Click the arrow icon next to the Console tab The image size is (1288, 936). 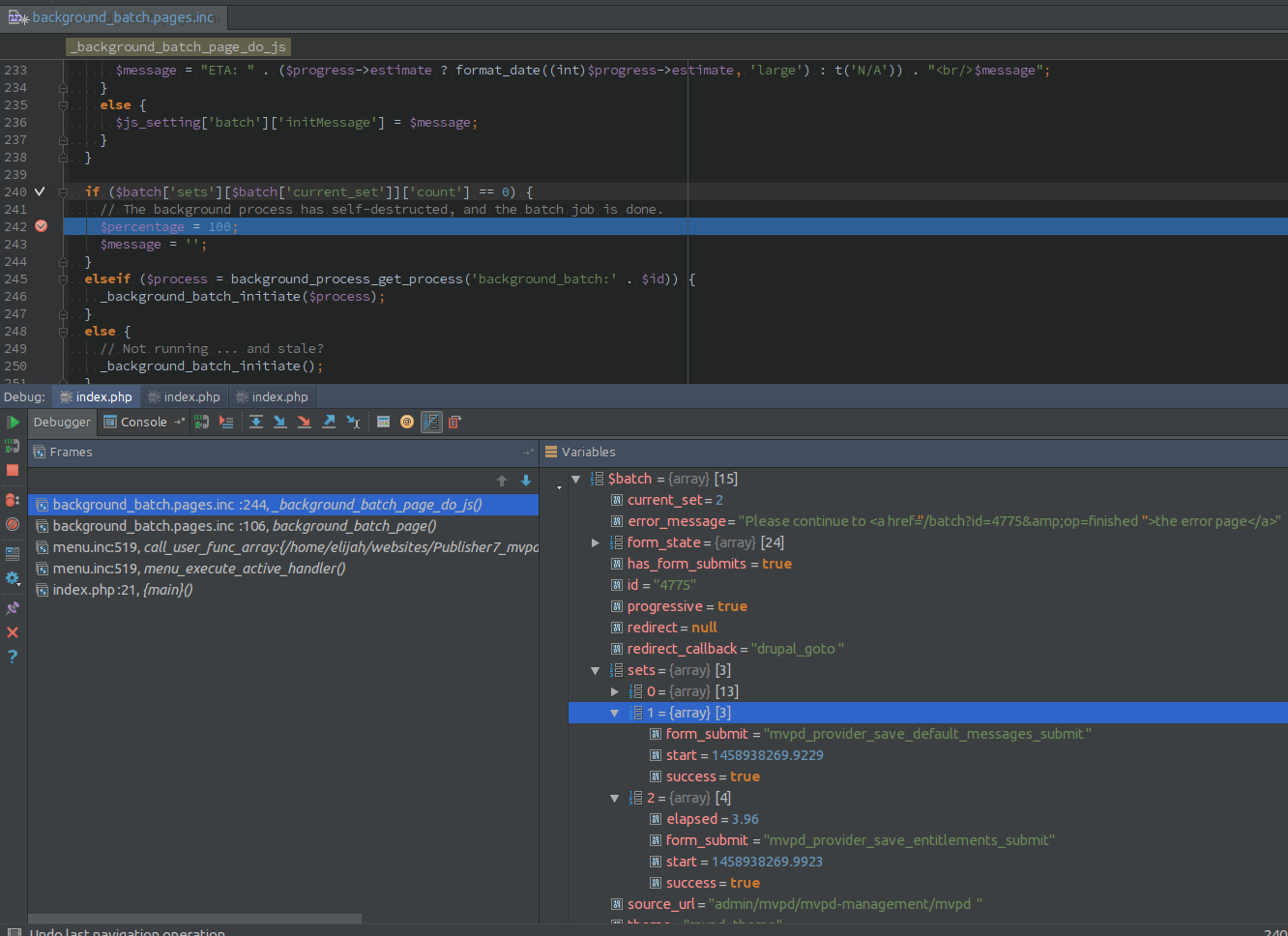point(179,422)
